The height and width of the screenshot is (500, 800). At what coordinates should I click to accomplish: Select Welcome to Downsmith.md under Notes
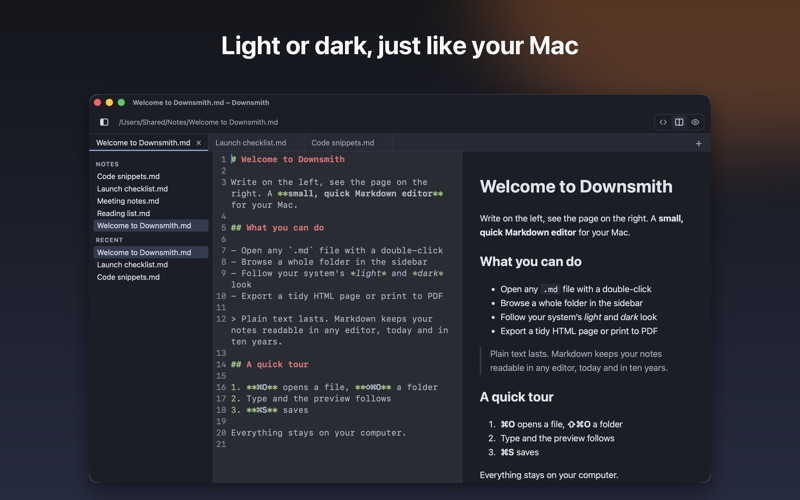point(151,226)
